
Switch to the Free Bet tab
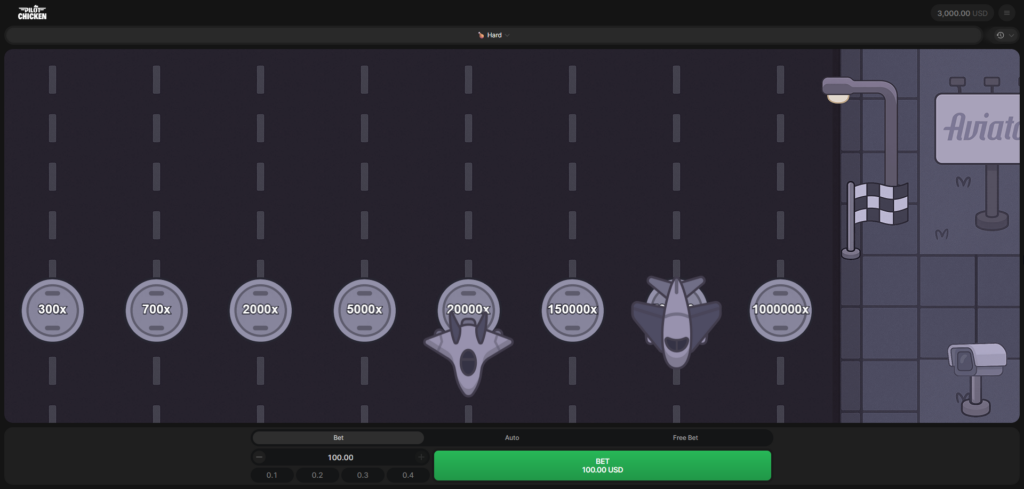point(685,438)
